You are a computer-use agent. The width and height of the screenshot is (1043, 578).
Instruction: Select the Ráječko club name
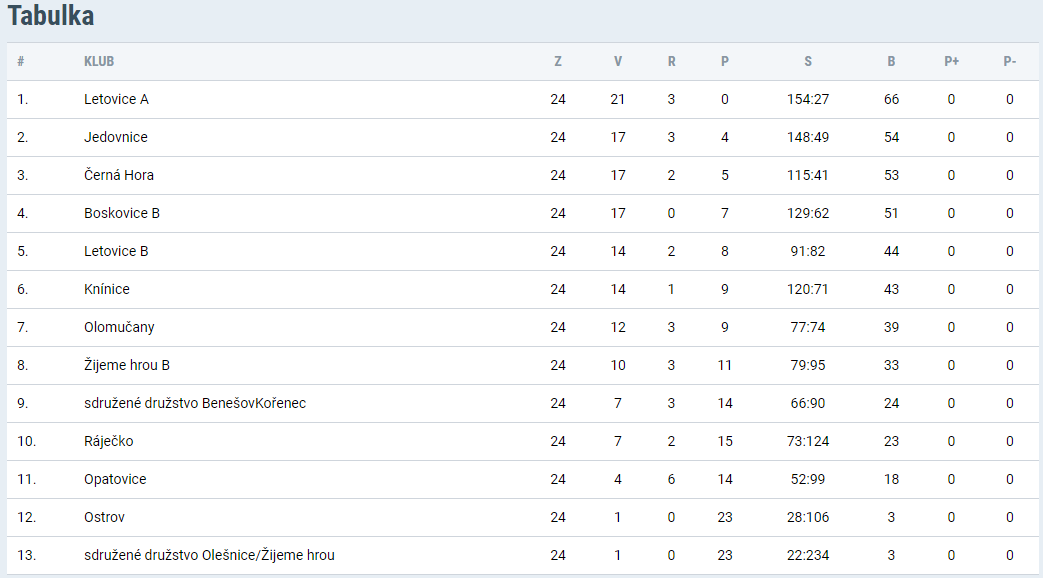pos(108,441)
